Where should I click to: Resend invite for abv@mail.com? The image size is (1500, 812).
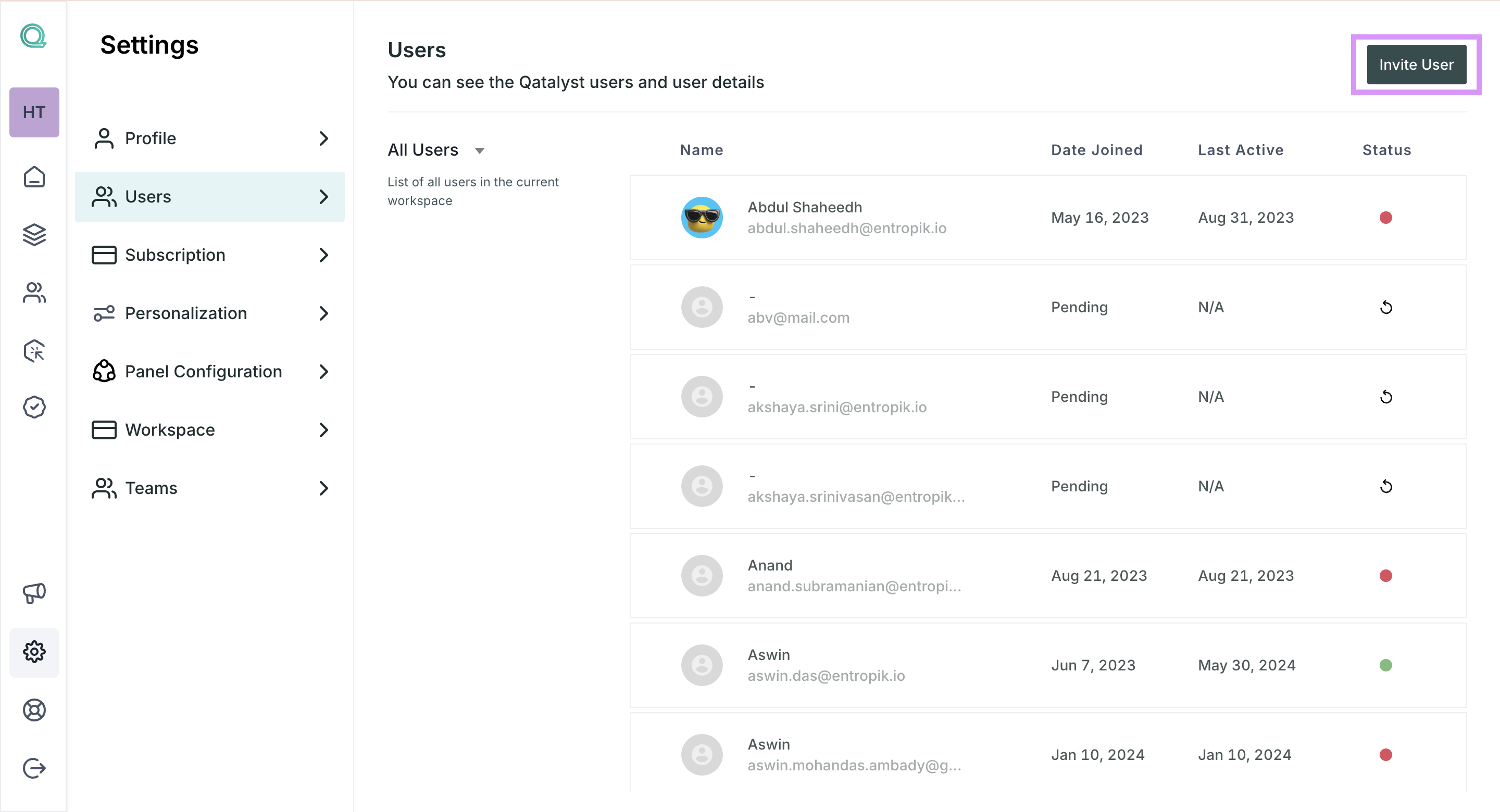click(1386, 307)
